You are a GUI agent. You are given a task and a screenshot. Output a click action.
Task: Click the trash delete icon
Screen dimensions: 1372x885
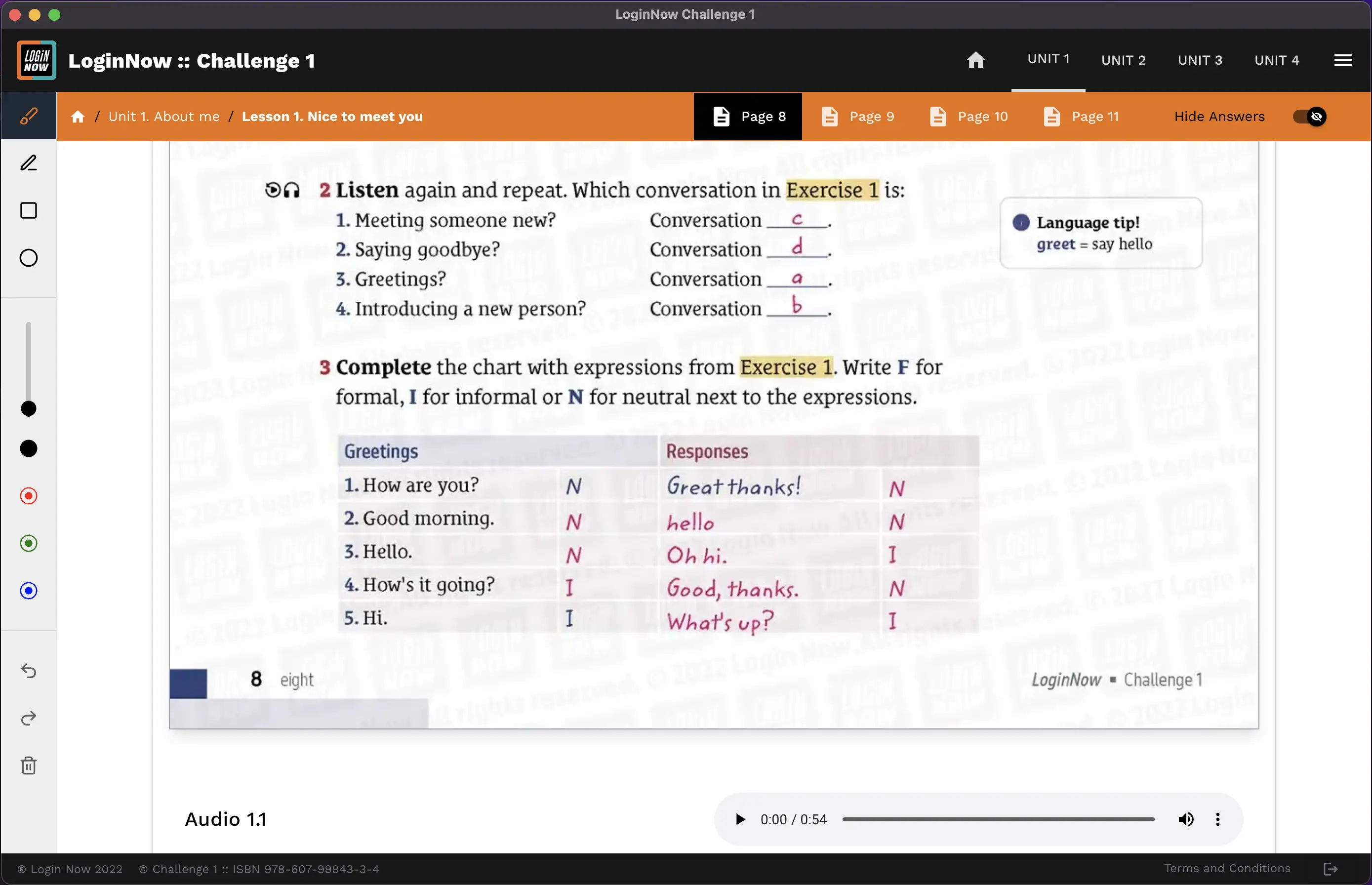(x=29, y=765)
